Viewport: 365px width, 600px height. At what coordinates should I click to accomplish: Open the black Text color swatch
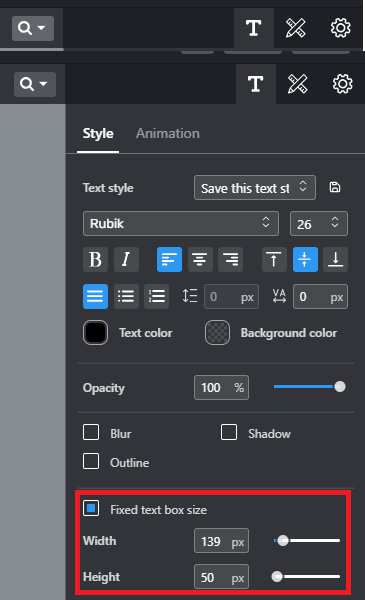pos(95,333)
